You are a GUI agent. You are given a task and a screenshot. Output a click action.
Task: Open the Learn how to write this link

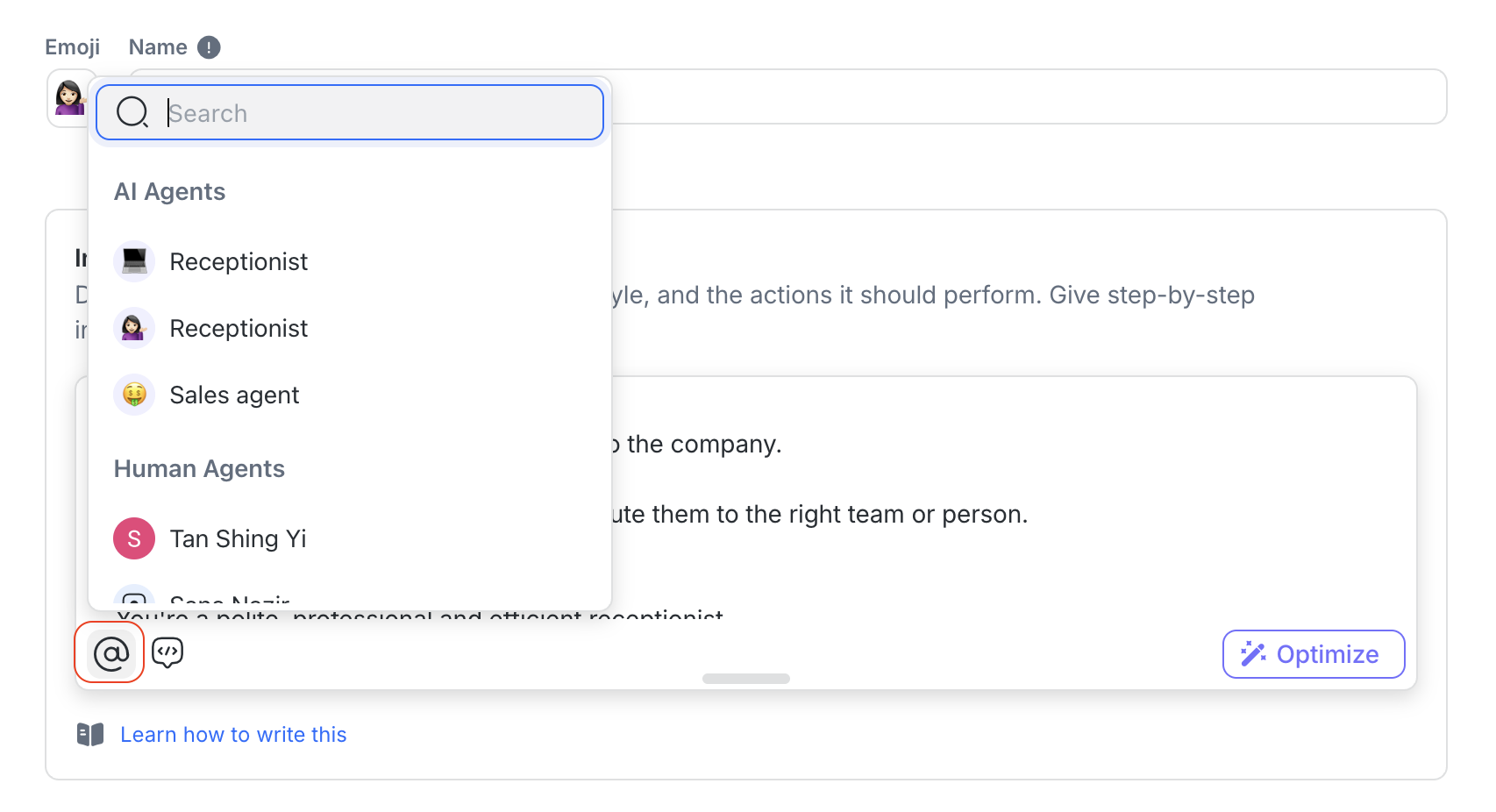[233, 735]
